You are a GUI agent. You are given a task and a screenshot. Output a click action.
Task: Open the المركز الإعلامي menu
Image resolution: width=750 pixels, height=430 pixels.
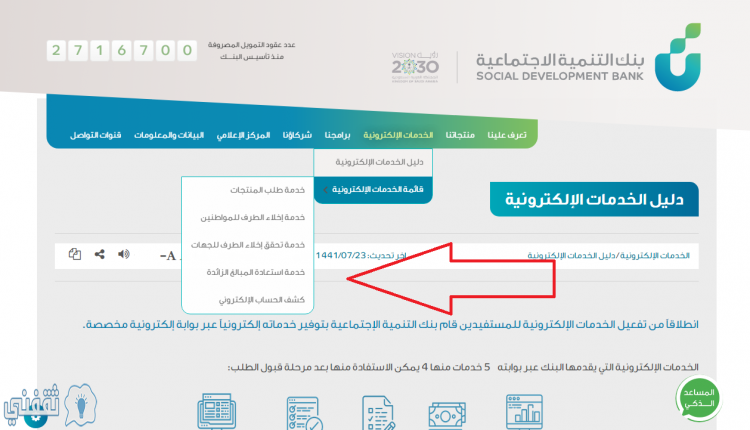point(243,135)
